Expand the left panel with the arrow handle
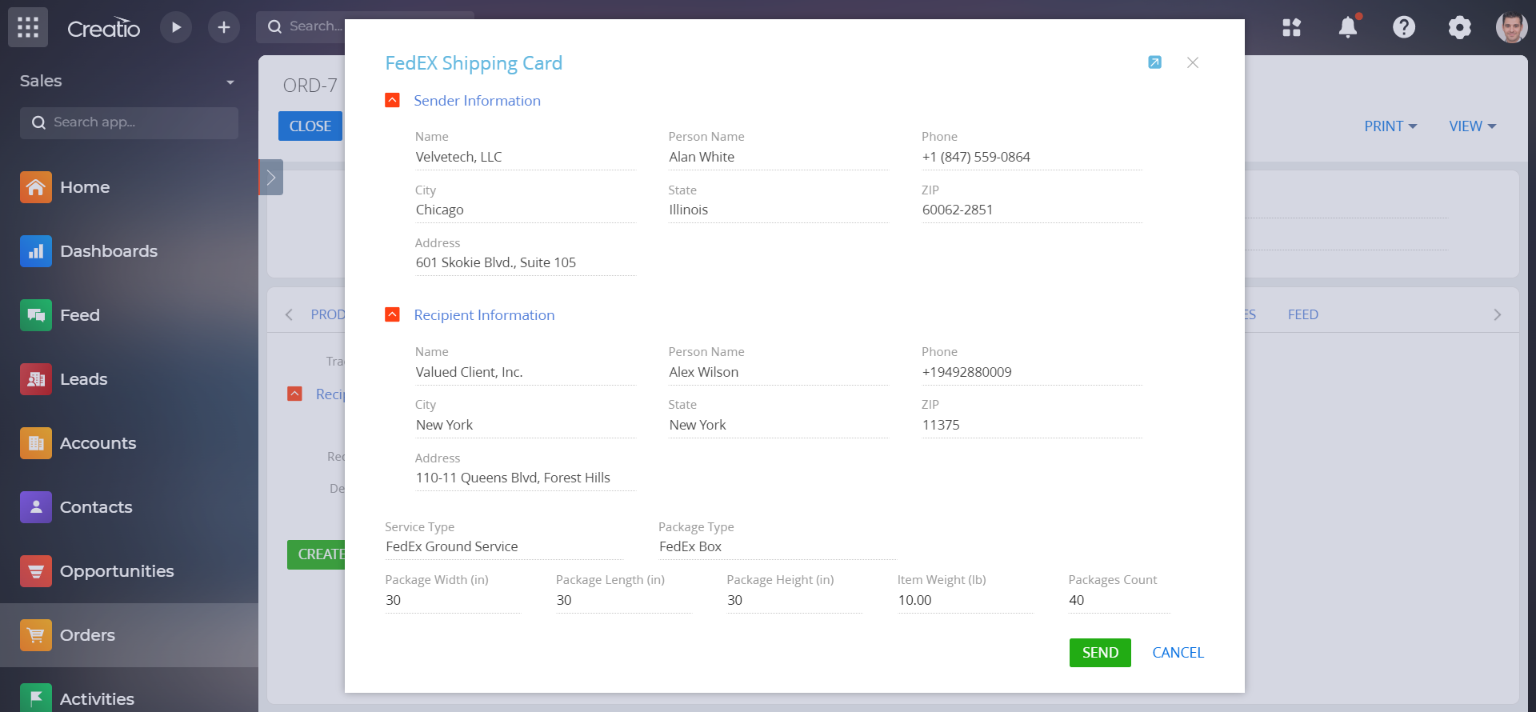The width and height of the screenshot is (1536, 712). (270, 177)
